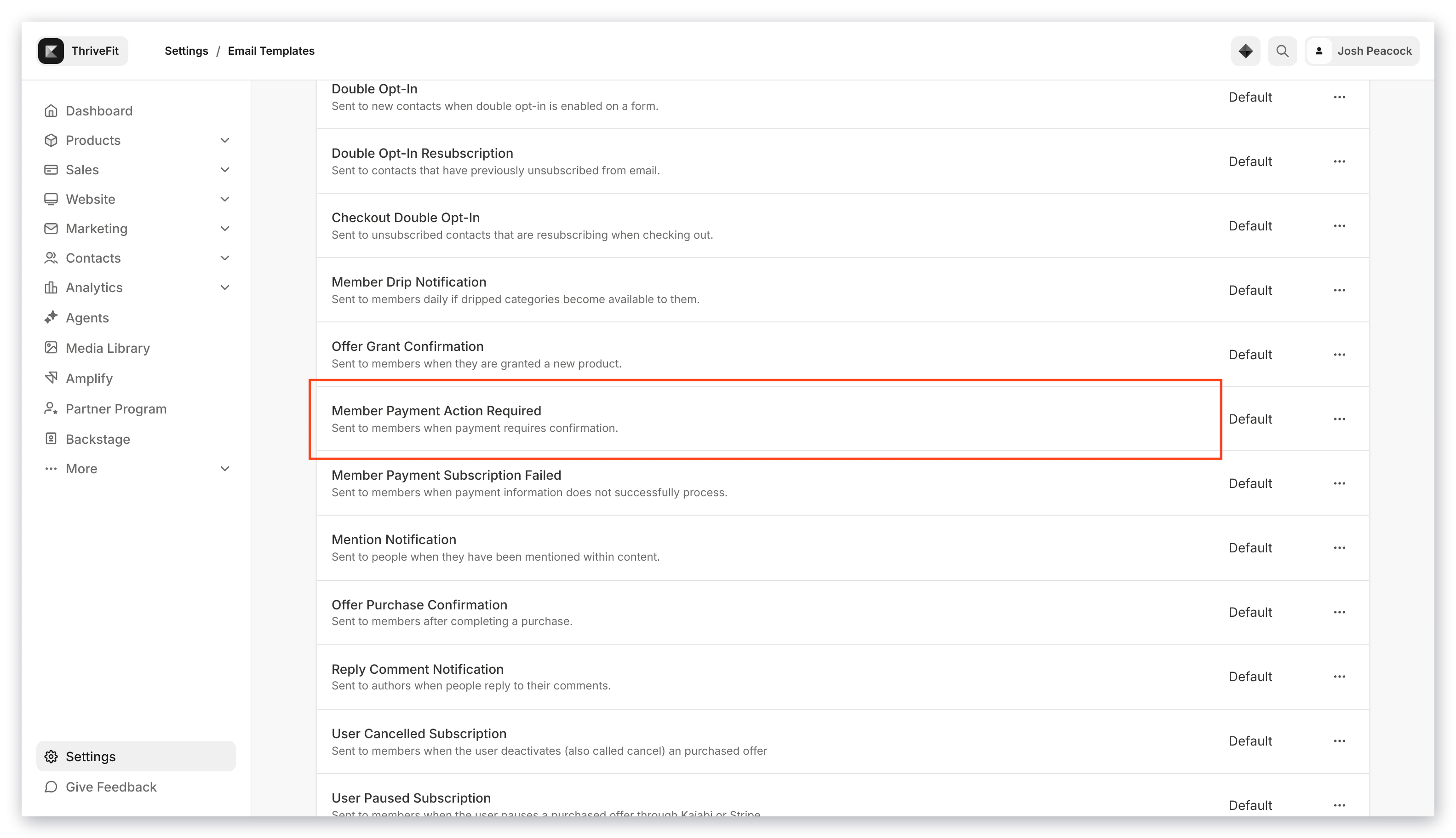This screenshot has height=838, width=1456.
Task: Open search with the magnifier icon
Action: pyautogui.click(x=1282, y=51)
